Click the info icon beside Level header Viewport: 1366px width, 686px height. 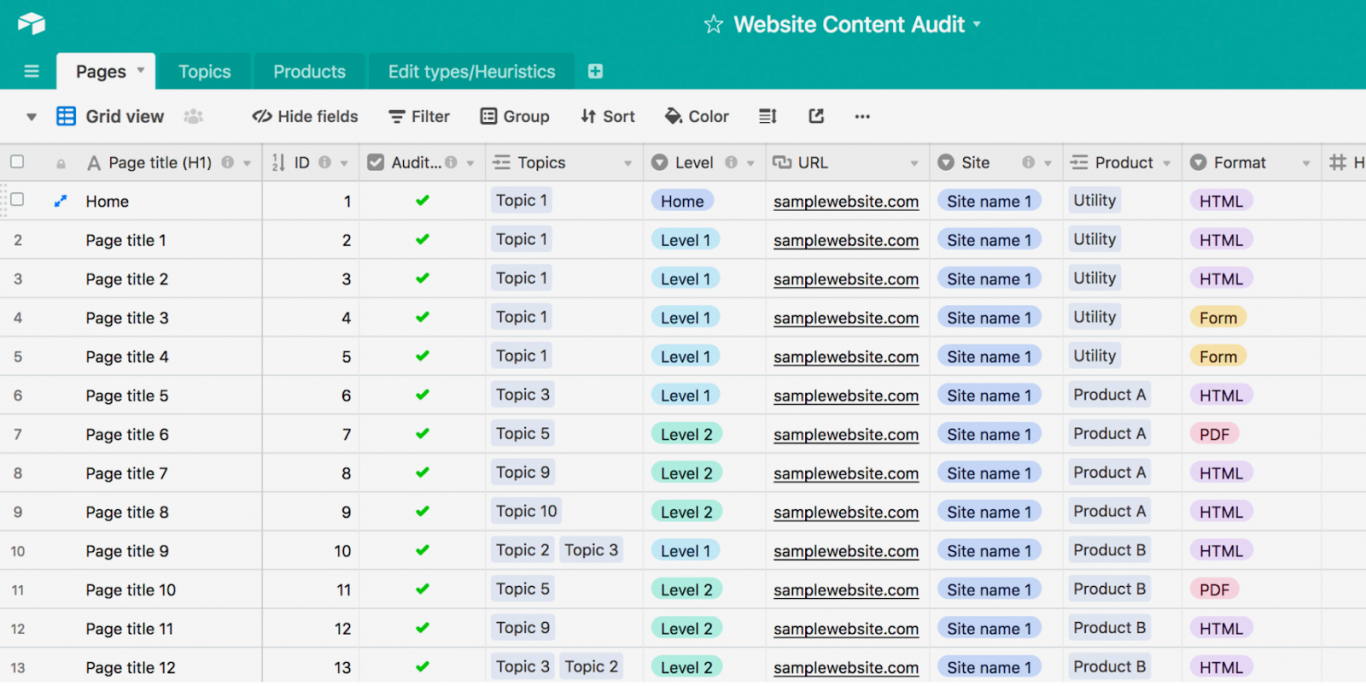pyautogui.click(x=731, y=162)
